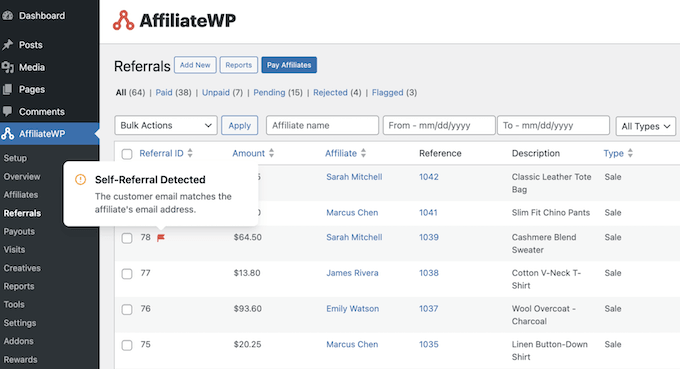Check the box for referral 77
This screenshot has height=369, width=680.
click(127, 274)
